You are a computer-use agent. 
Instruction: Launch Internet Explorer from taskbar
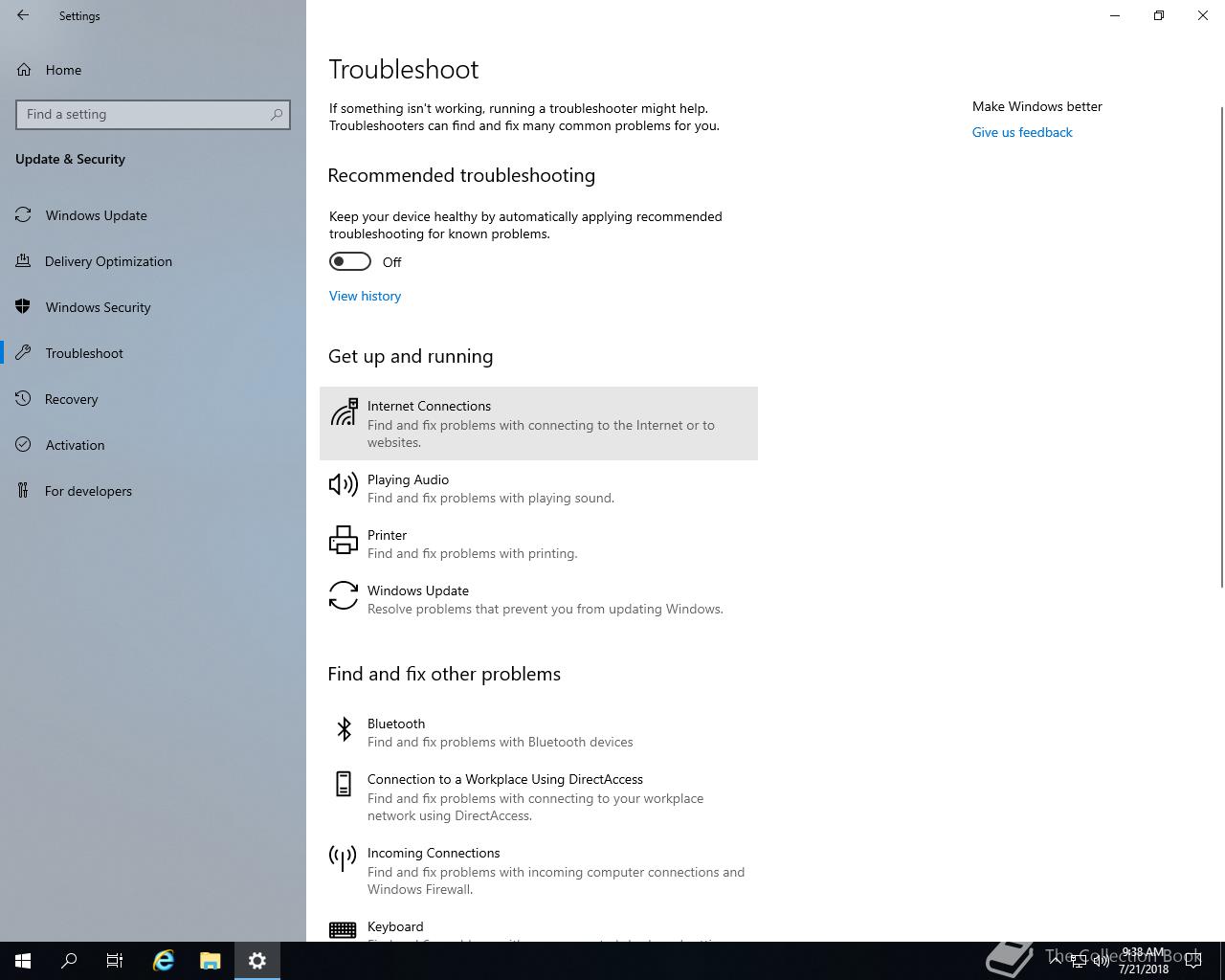click(x=164, y=961)
